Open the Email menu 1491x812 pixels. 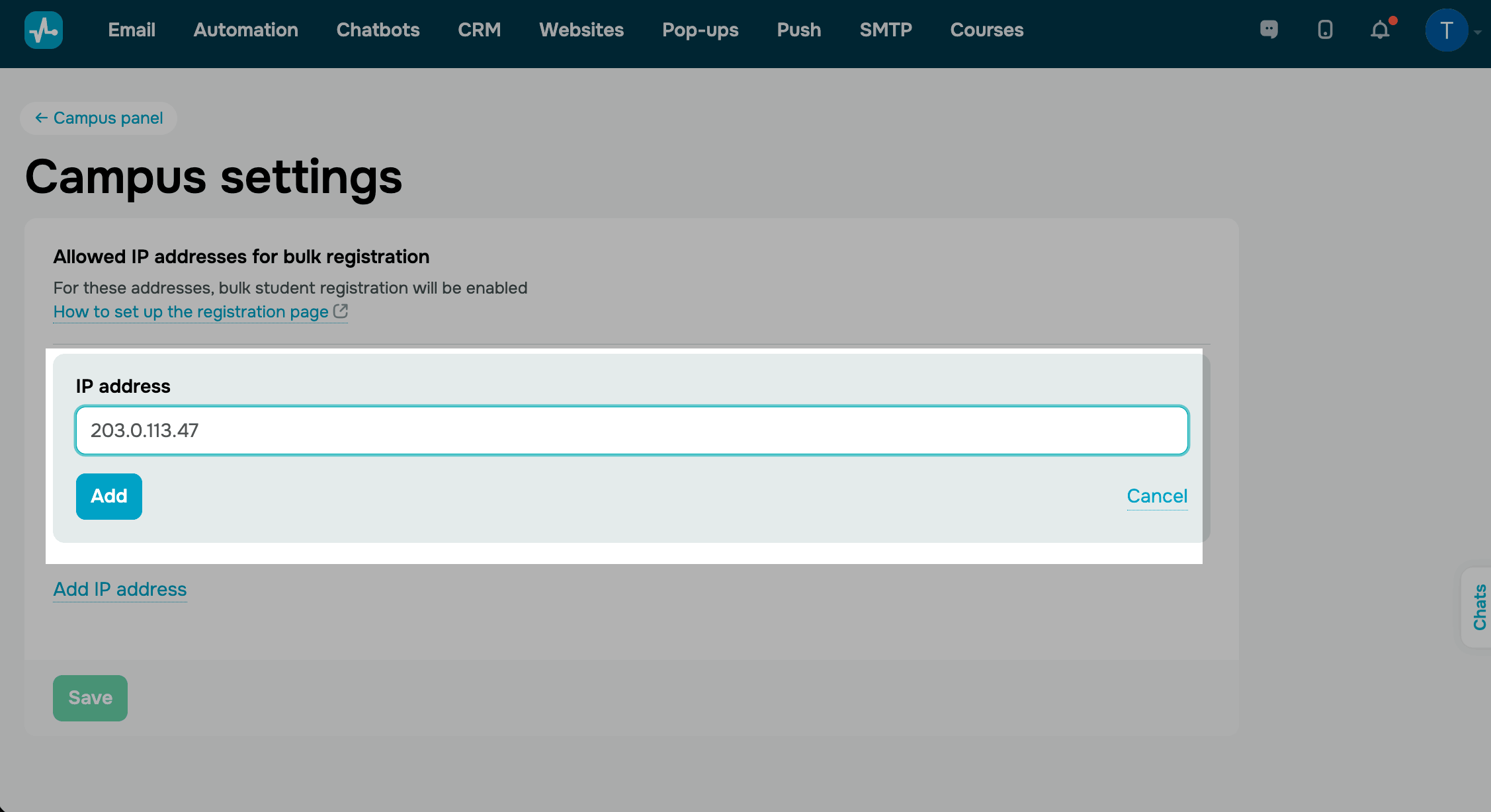[x=132, y=30]
